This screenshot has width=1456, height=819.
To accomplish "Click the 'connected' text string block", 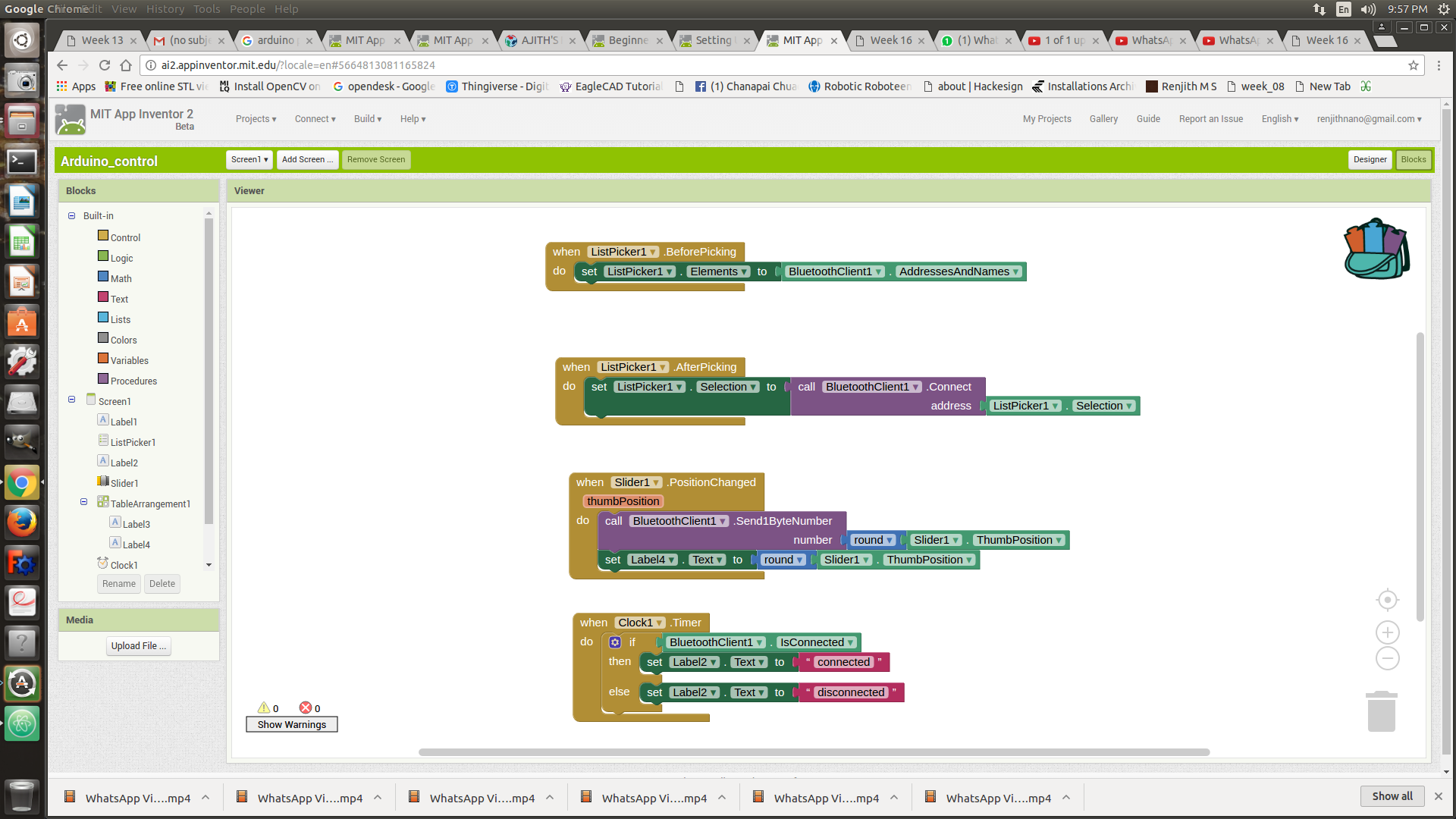I will pos(843,662).
